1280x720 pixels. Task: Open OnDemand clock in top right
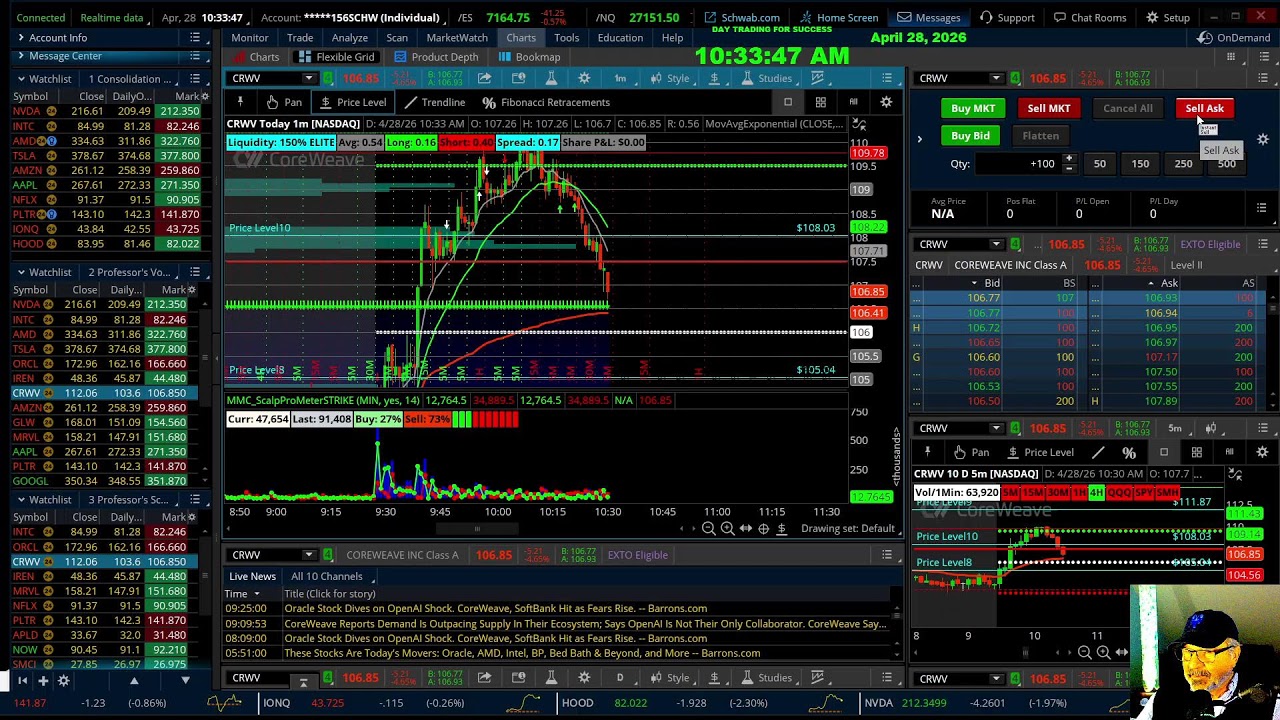[x=1236, y=38]
